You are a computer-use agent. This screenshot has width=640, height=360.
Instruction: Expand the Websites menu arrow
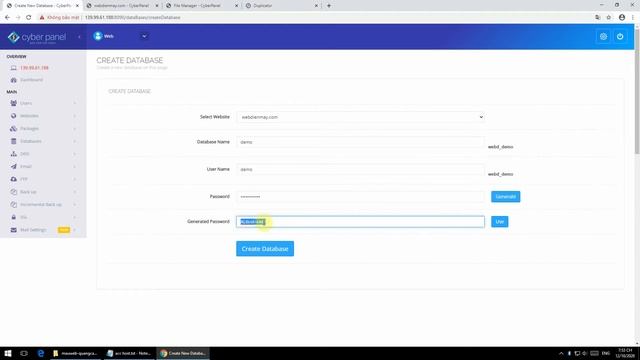pyautogui.click(x=75, y=116)
